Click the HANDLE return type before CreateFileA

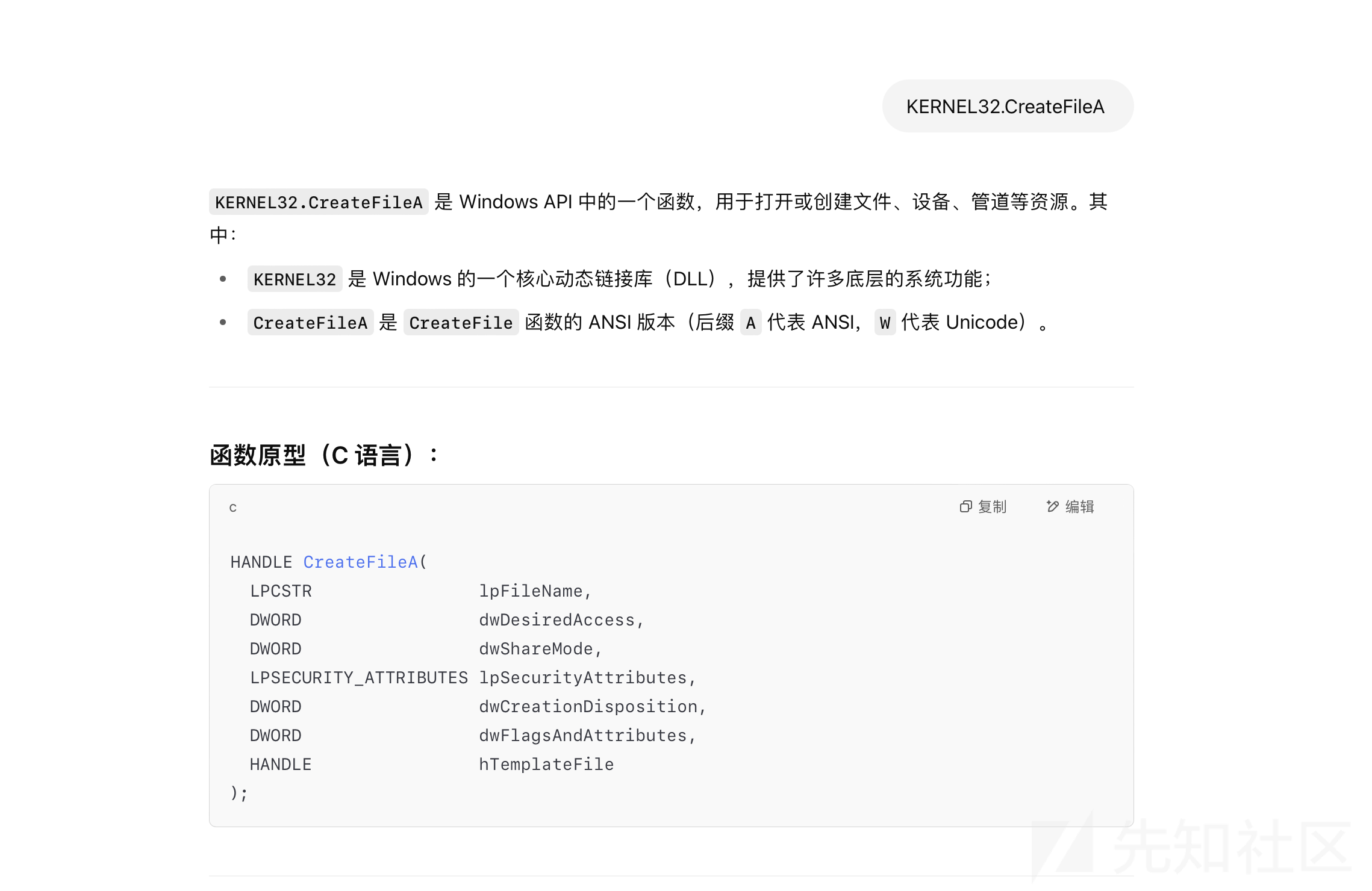click(x=261, y=562)
